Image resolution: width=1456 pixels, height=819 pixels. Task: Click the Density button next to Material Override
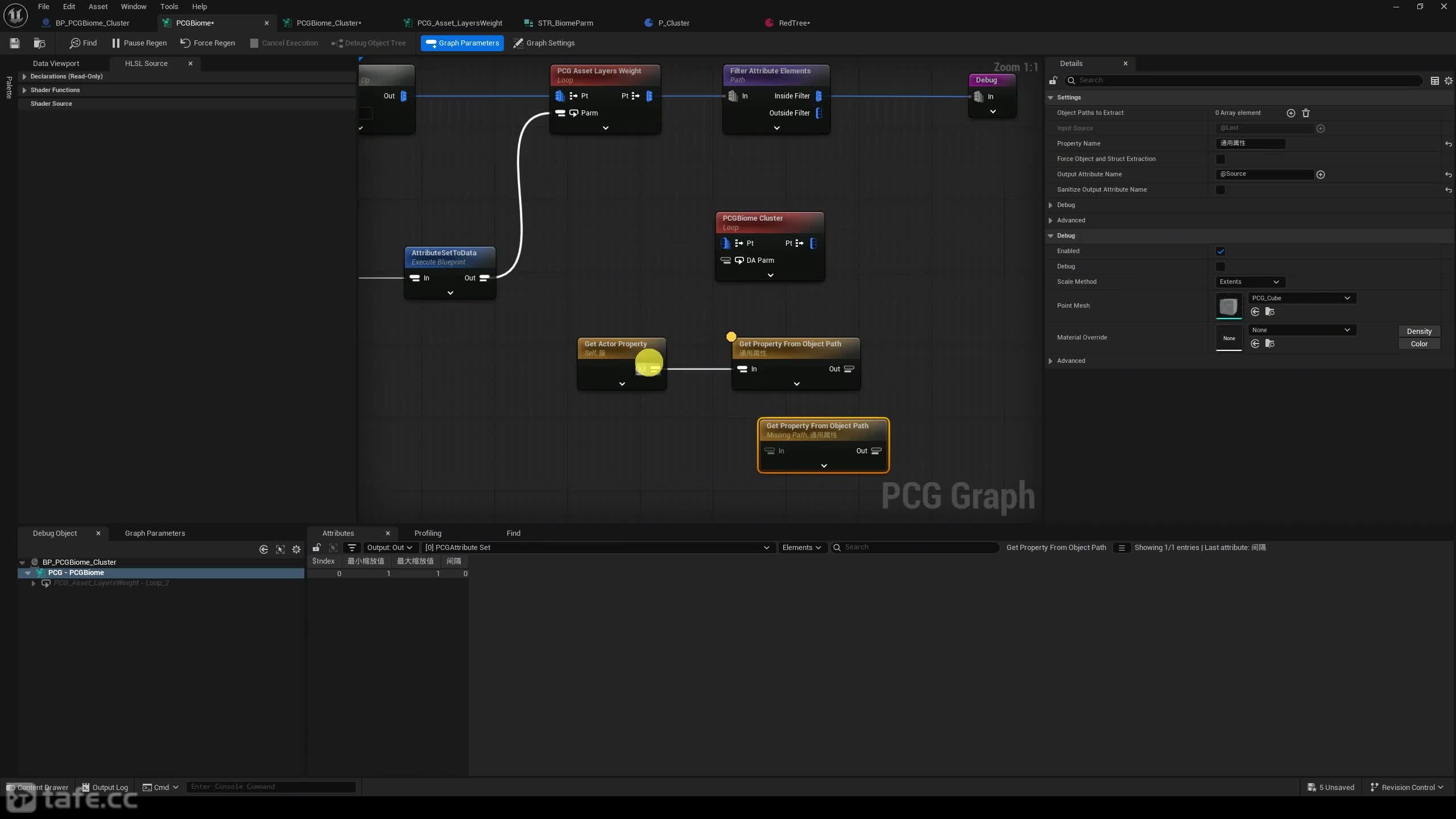tap(1418, 331)
